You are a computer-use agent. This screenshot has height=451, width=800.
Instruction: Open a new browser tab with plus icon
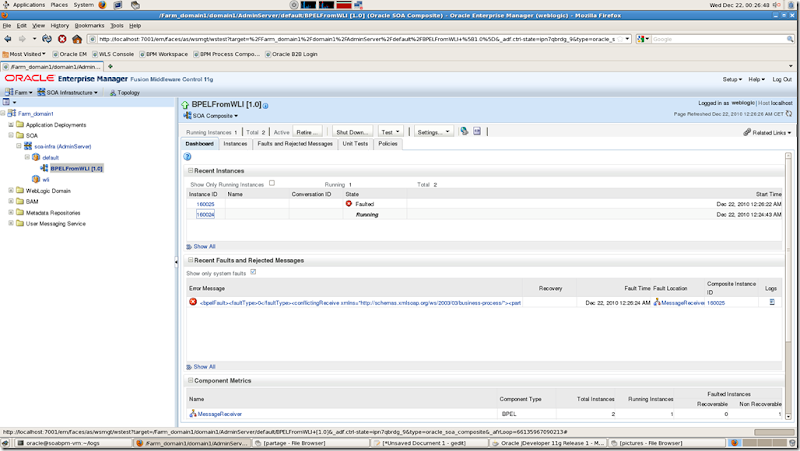(x=110, y=66)
